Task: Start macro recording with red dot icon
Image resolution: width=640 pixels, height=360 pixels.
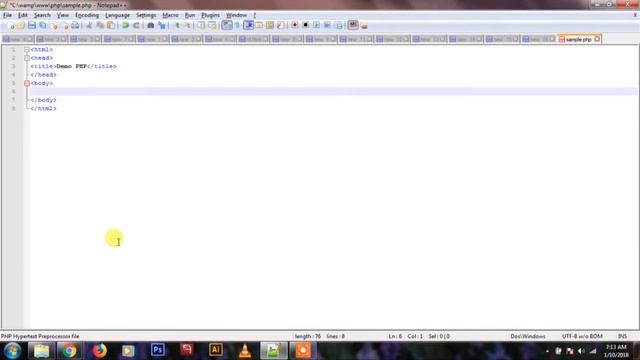Action: click(294, 25)
